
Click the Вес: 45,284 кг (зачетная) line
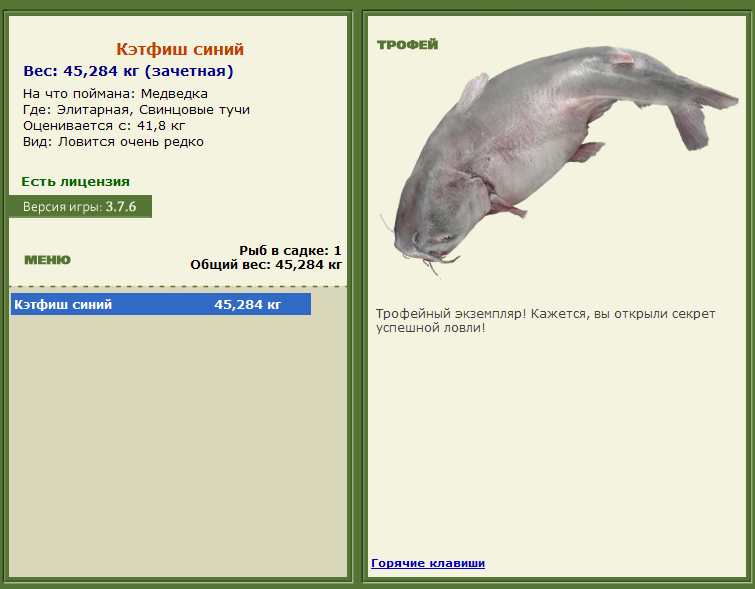click(129, 71)
